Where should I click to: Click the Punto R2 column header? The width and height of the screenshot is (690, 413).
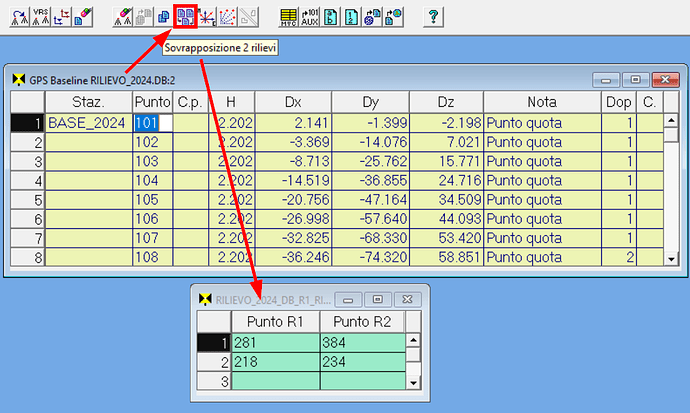pos(362,322)
